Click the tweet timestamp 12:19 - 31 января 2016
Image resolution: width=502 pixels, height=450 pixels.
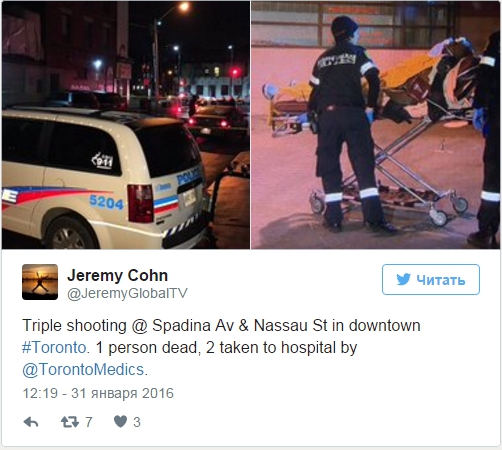pyautogui.click(x=98, y=393)
